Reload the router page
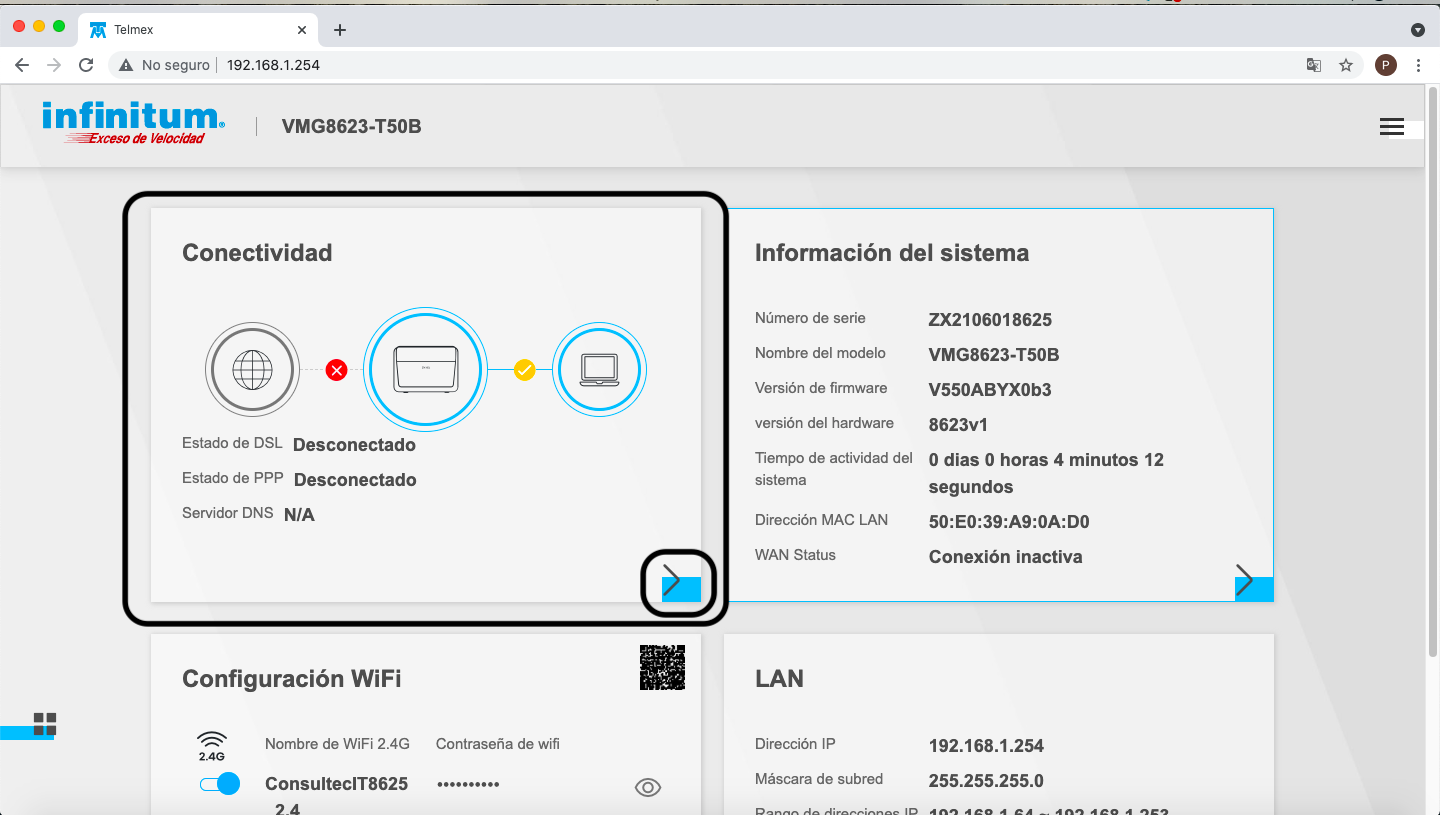 86,65
